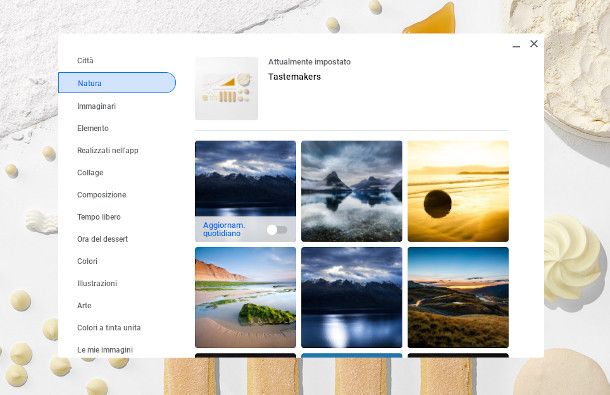610x395 pixels.
Task: Open the Colori category
Action: tap(87, 261)
